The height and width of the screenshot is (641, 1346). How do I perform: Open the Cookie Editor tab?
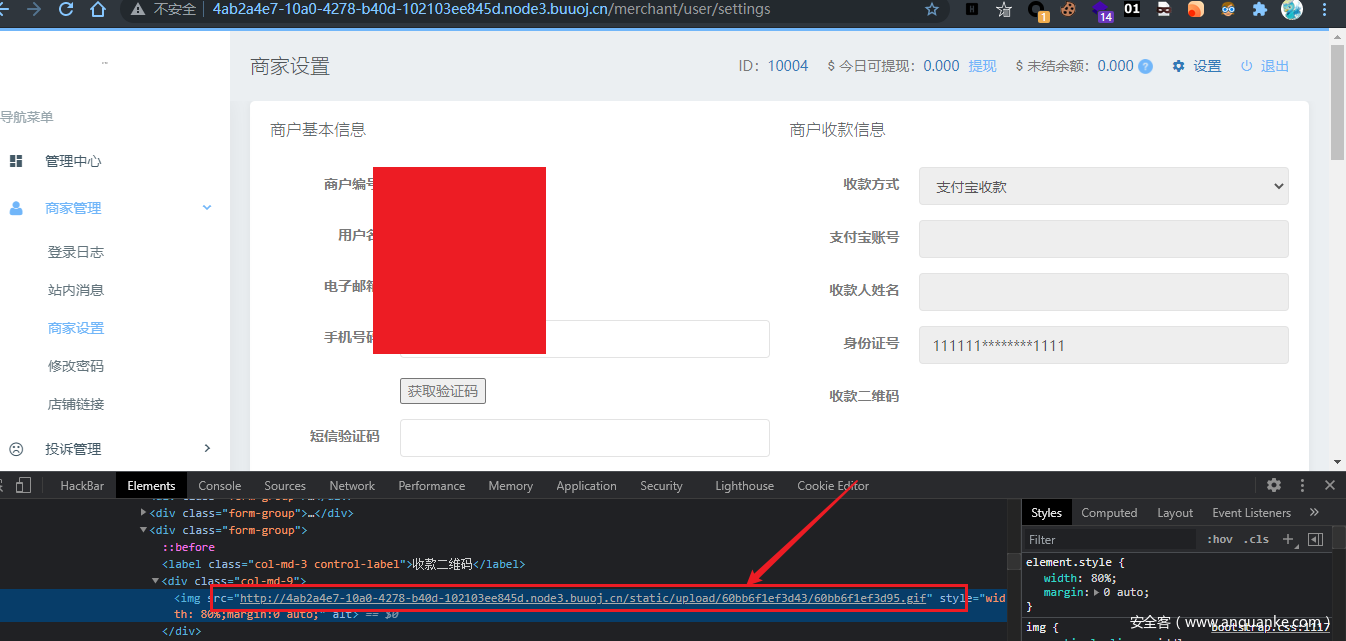(x=833, y=486)
